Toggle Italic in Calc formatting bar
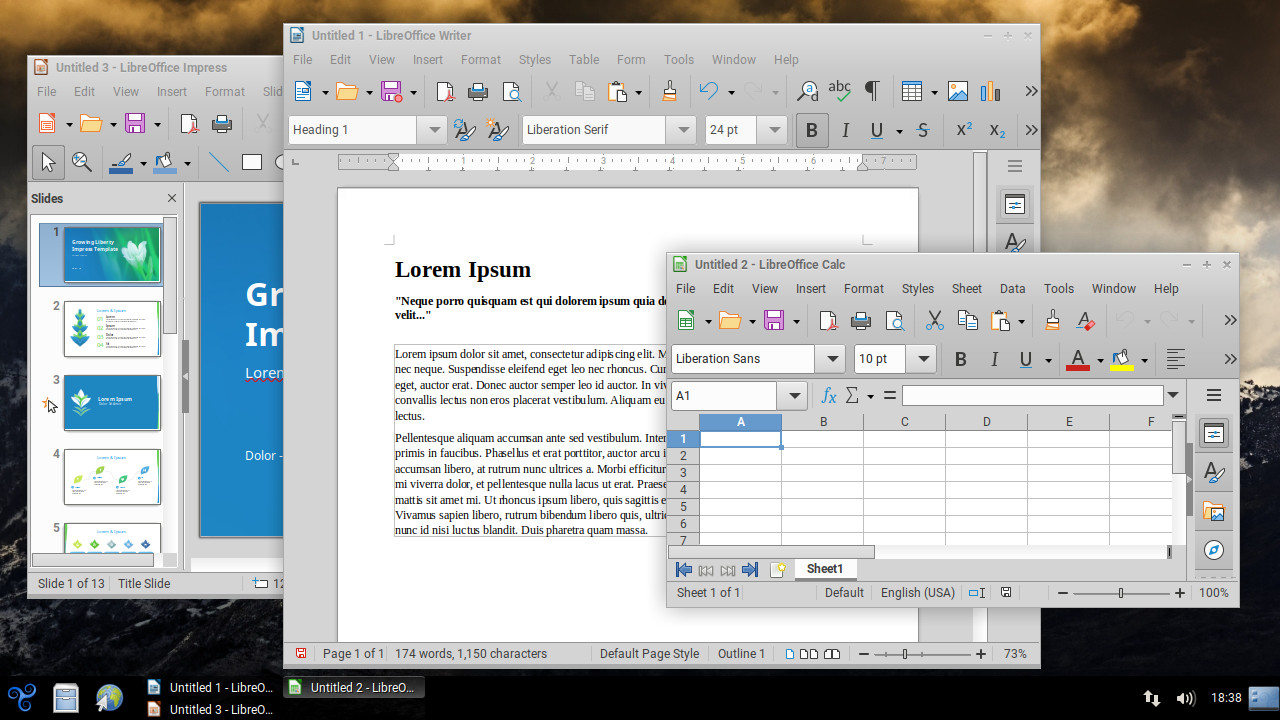Screen dimensions: 1280x720 [994, 359]
